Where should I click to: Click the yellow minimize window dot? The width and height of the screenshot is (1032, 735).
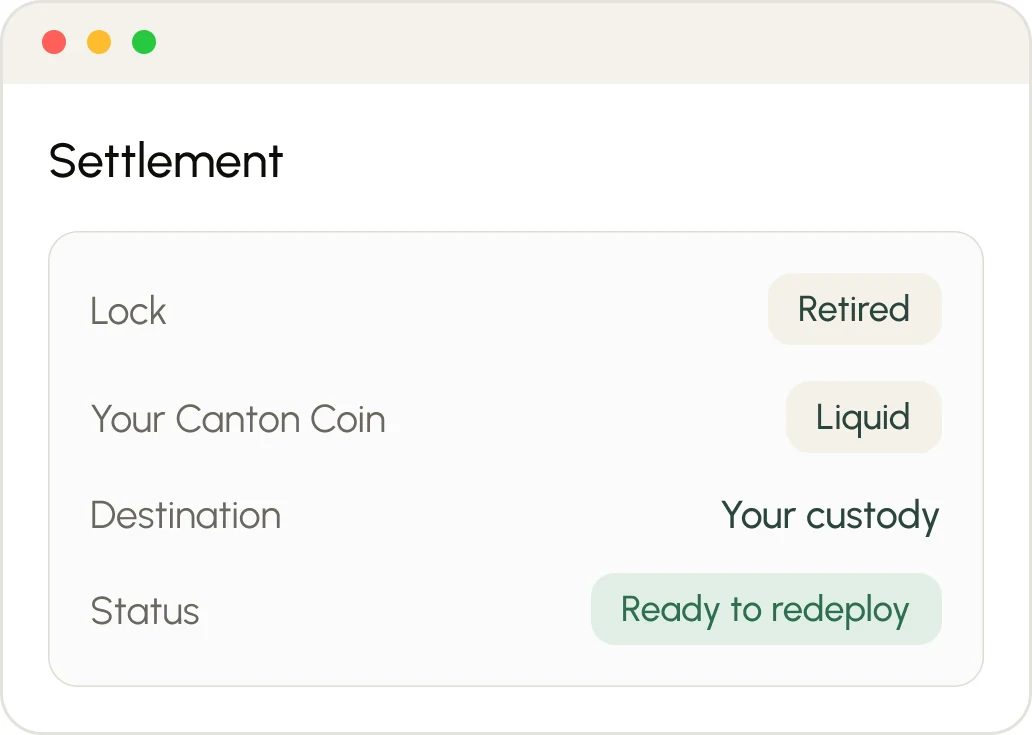[x=99, y=42]
